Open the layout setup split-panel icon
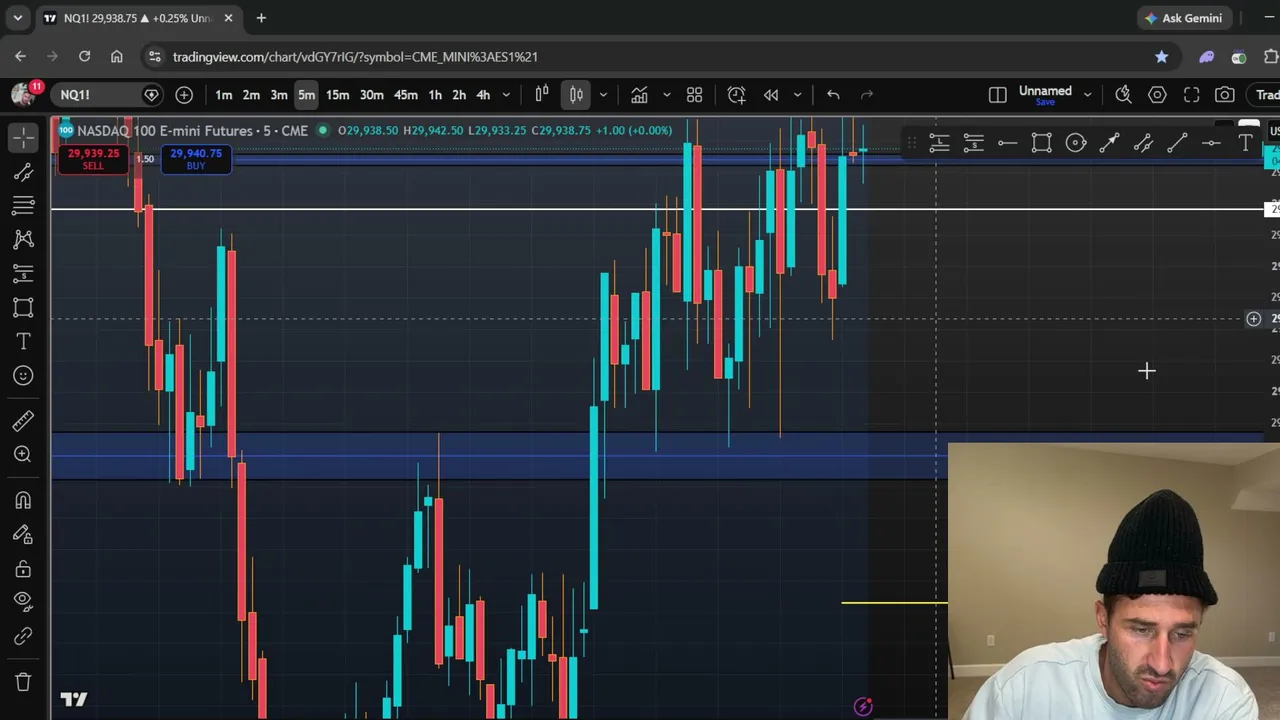Image resolution: width=1280 pixels, height=720 pixels. (997, 95)
